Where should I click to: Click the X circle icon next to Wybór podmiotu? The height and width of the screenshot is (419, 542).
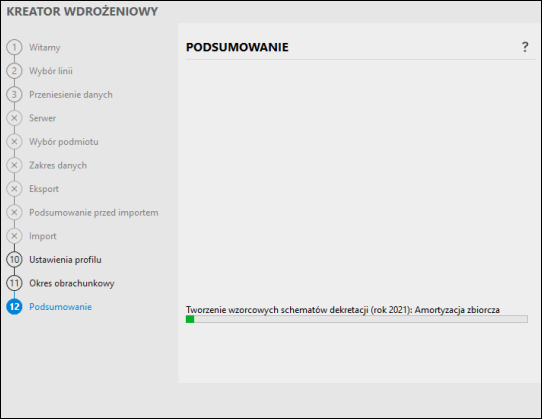14,142
